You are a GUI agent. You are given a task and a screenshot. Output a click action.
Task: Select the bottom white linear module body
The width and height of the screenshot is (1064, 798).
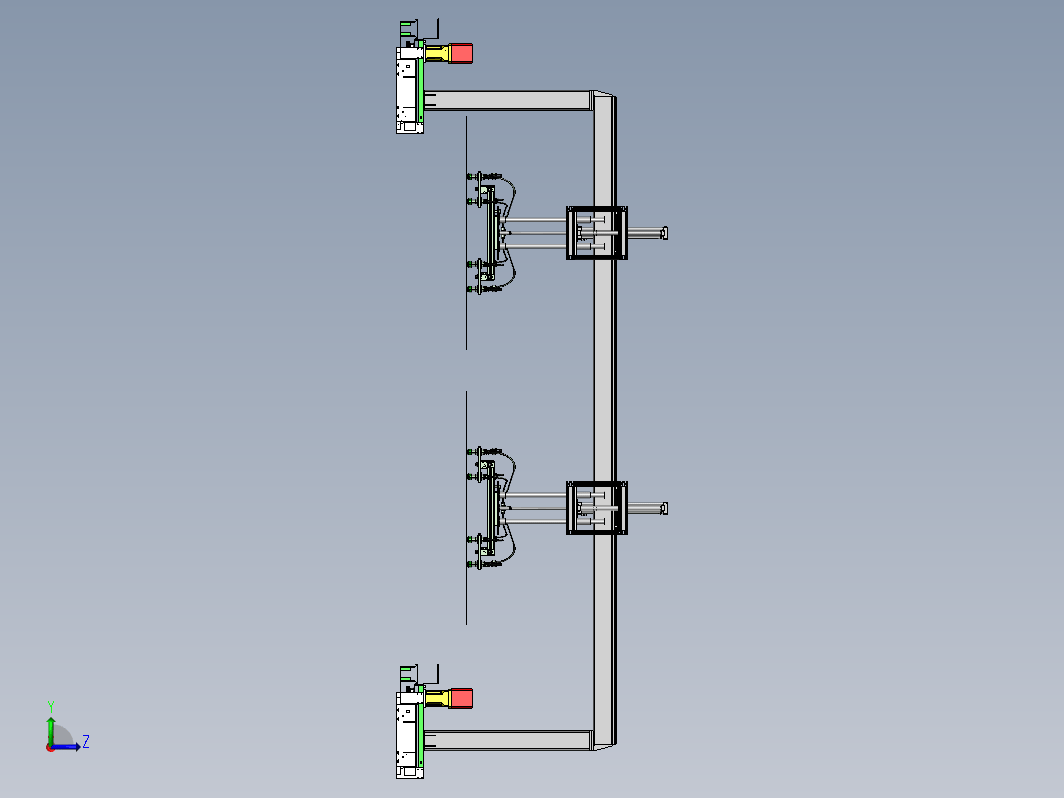(407, 735)
